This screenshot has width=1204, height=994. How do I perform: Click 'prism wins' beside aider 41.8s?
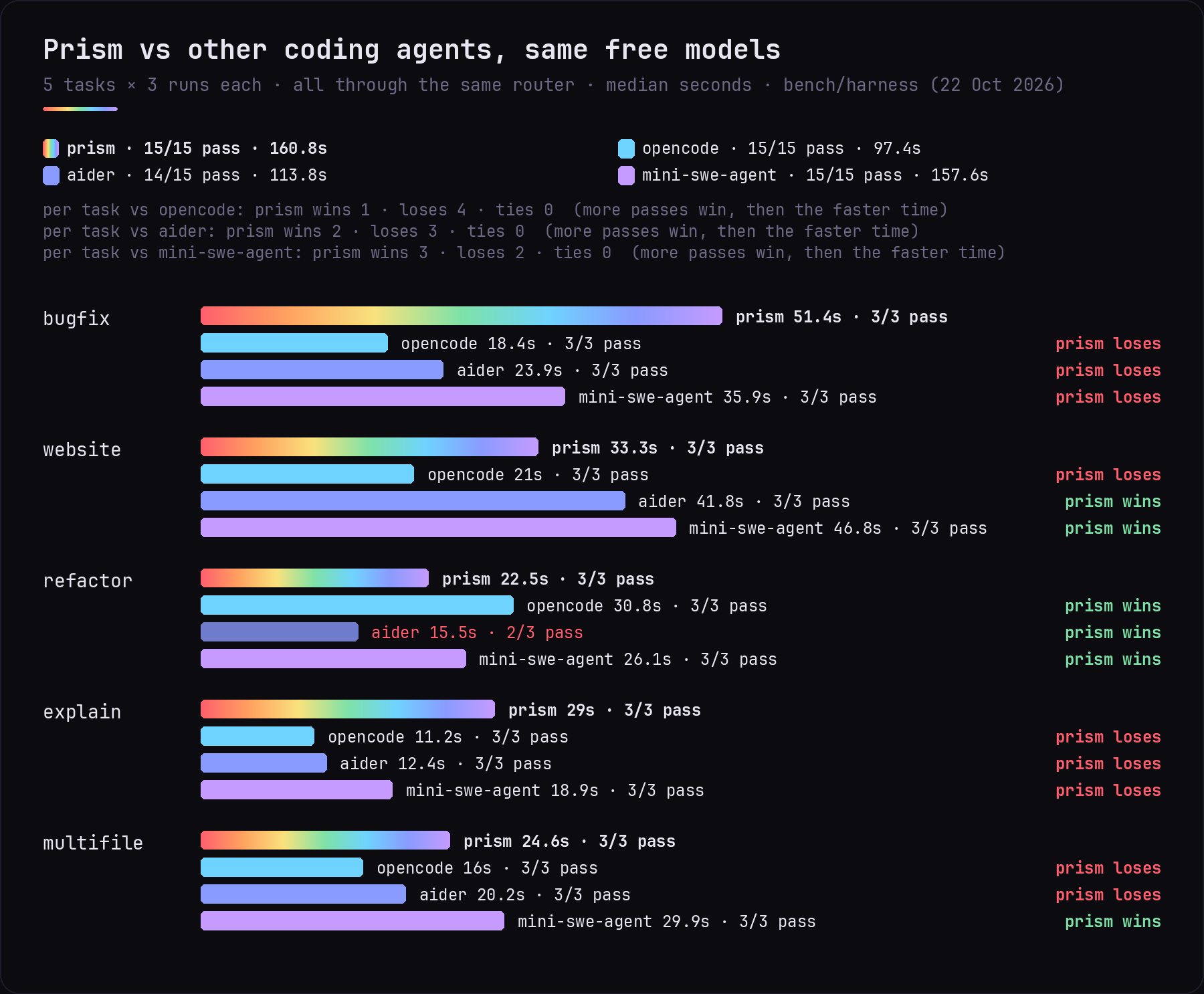1113,502
